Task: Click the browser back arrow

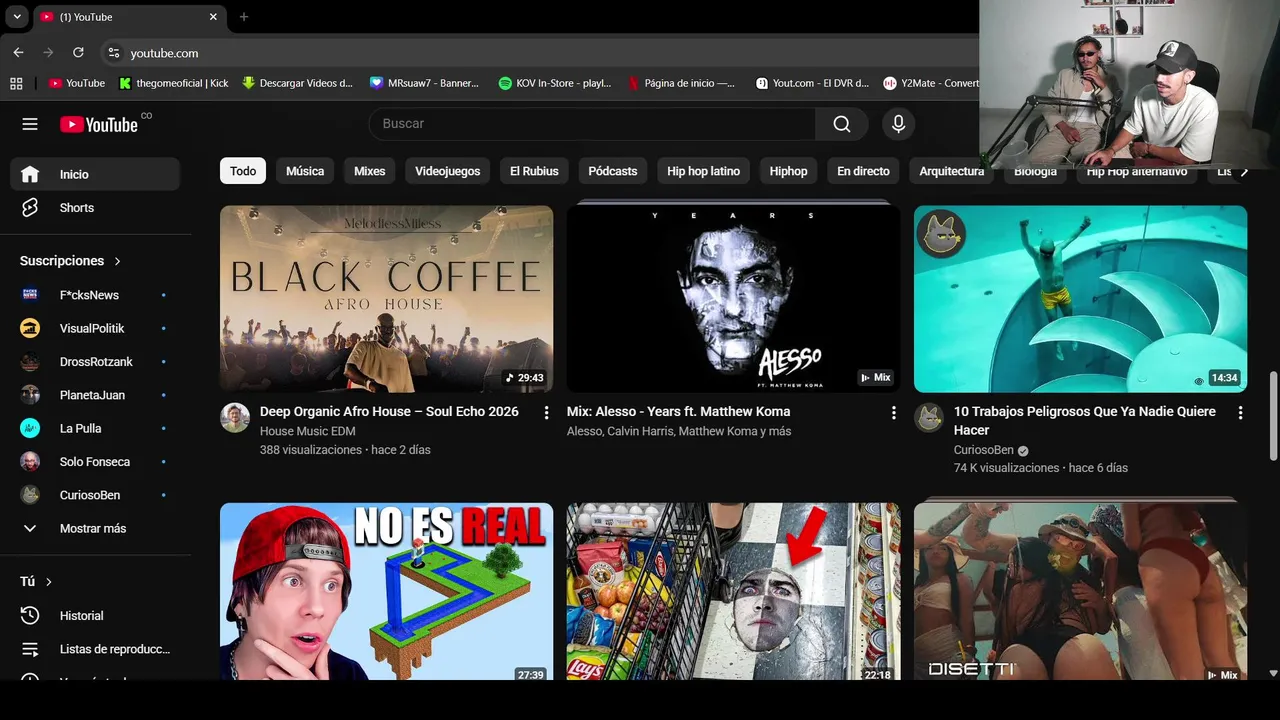Action: point(18,52)
